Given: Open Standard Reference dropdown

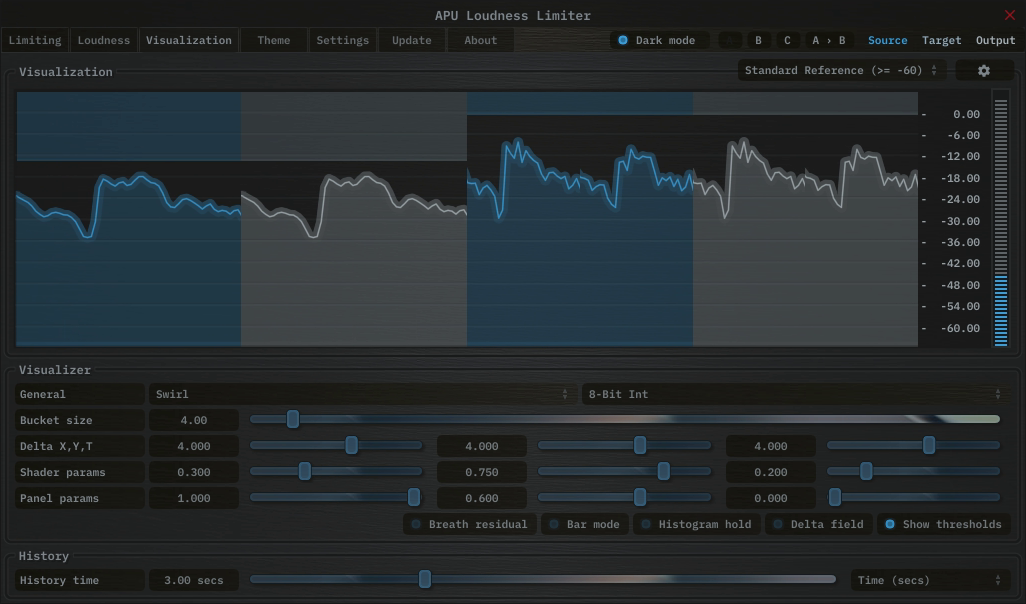Looking at the screenshot, I should click(841, 71).
